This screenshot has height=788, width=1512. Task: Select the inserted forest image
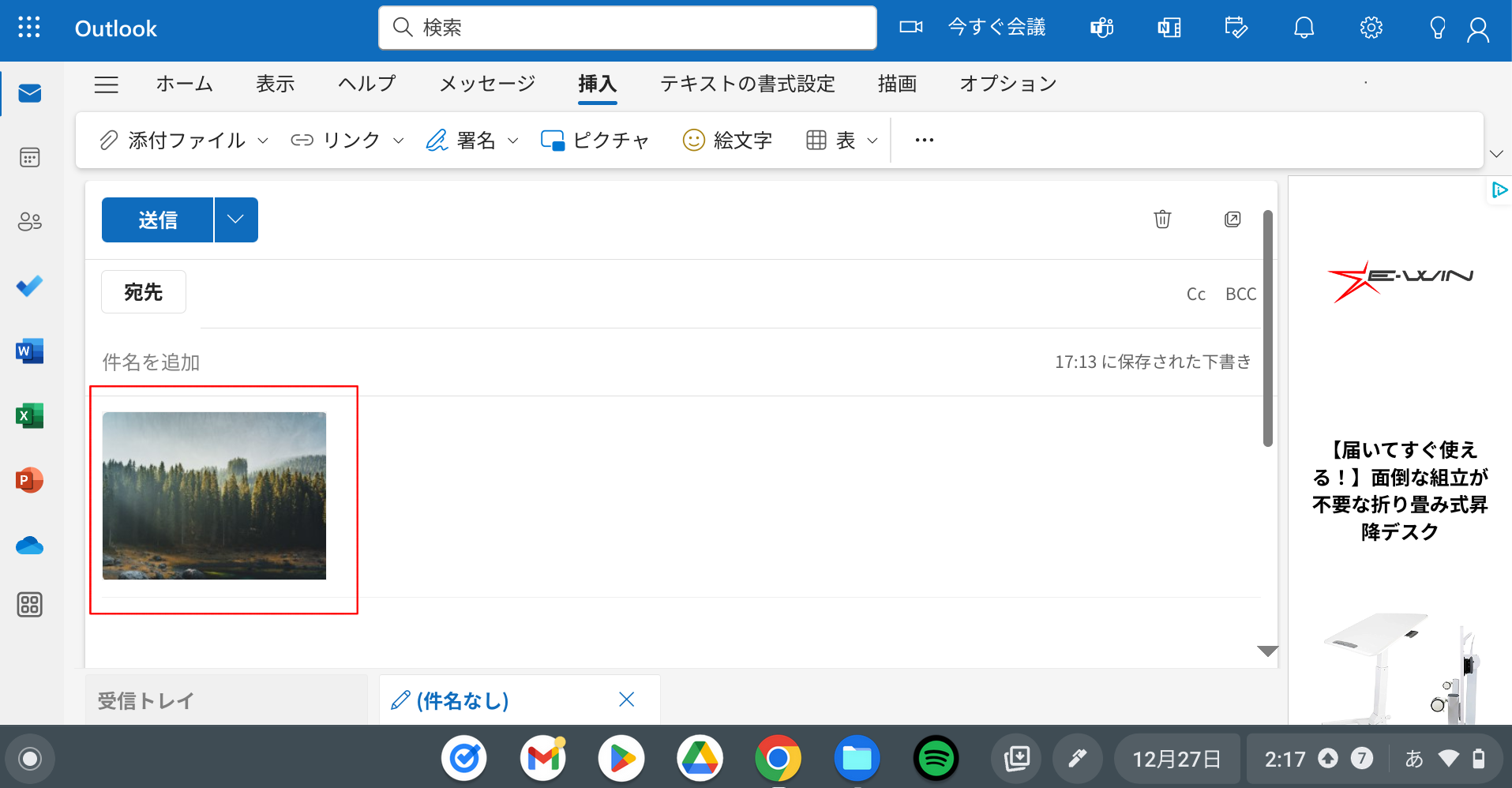[214, 495]
